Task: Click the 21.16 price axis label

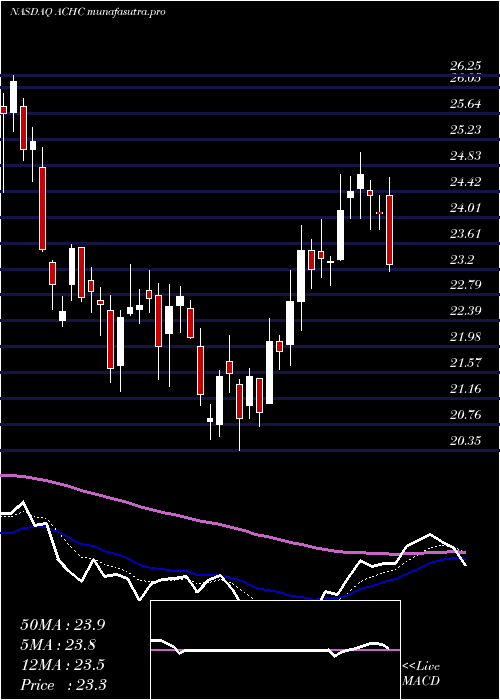Action: pos(465,389)
